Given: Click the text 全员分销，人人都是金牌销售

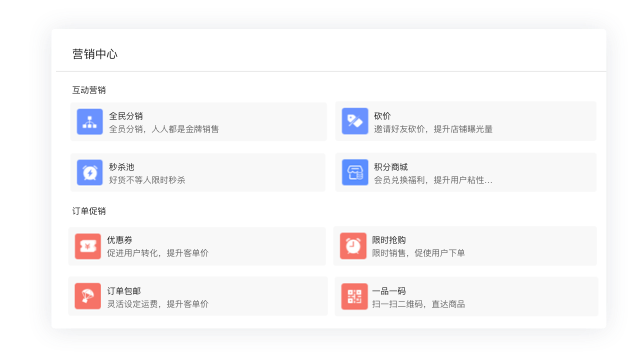Looking at the screenshot, I should (164, 129).
